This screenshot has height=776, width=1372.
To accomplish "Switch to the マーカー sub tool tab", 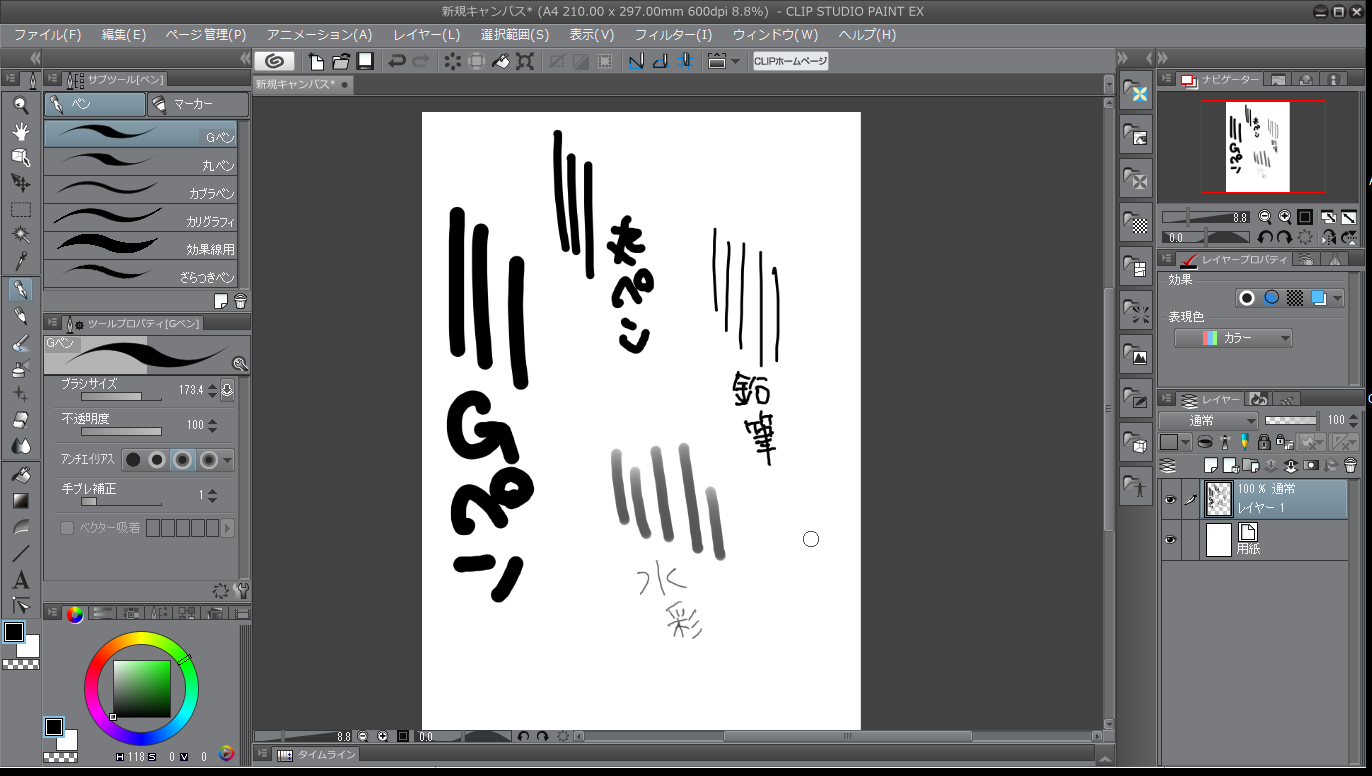I will 198,104.
